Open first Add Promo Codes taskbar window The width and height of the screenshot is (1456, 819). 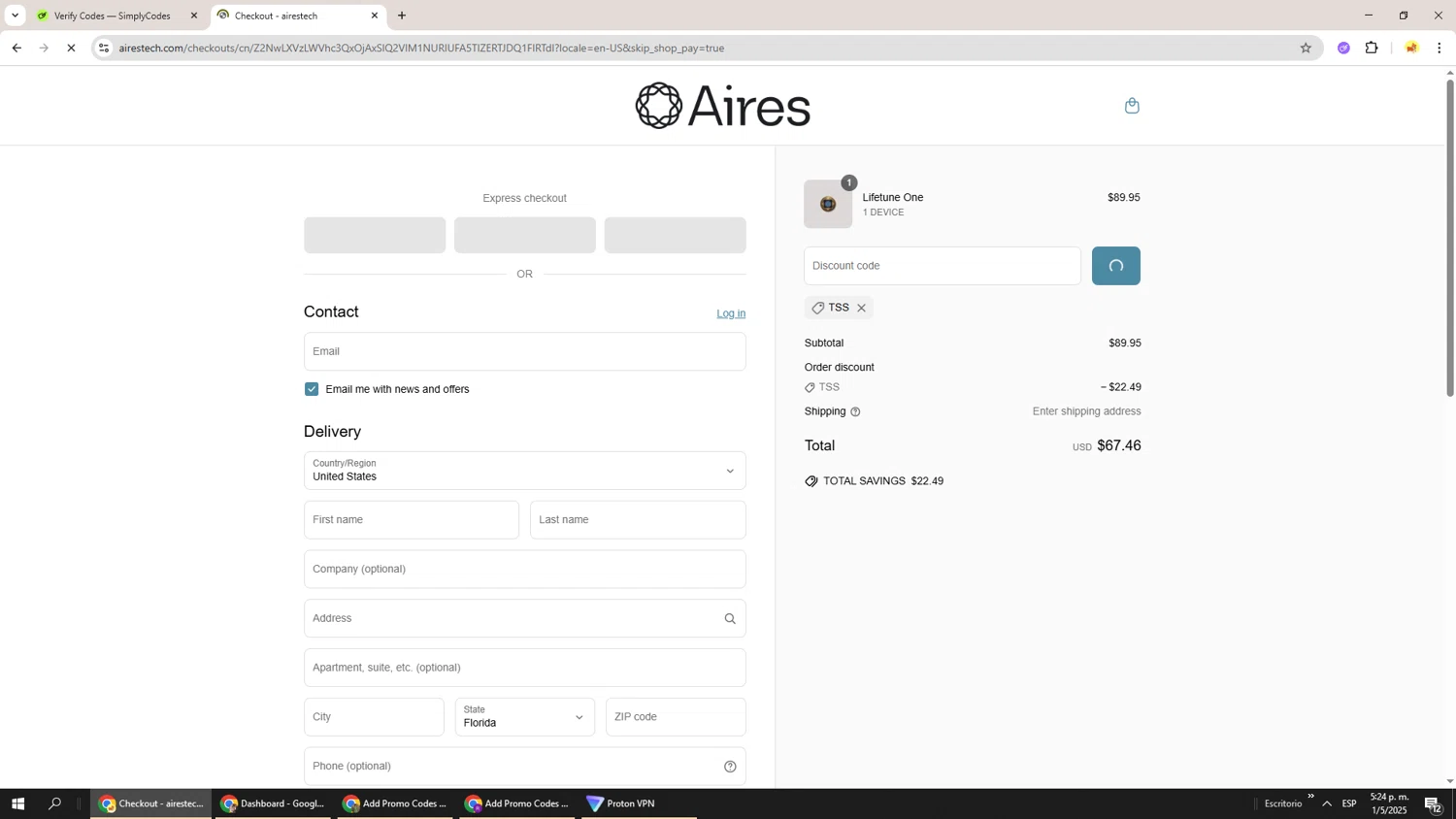point(395,803)
